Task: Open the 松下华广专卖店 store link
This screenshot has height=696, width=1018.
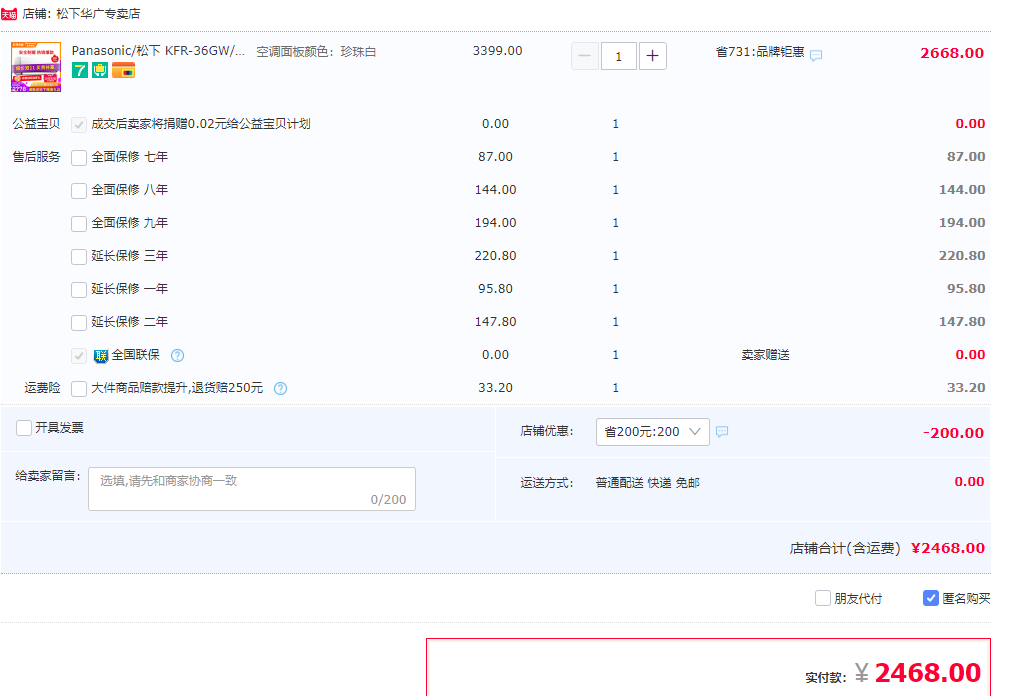Action: coord(98,14)
